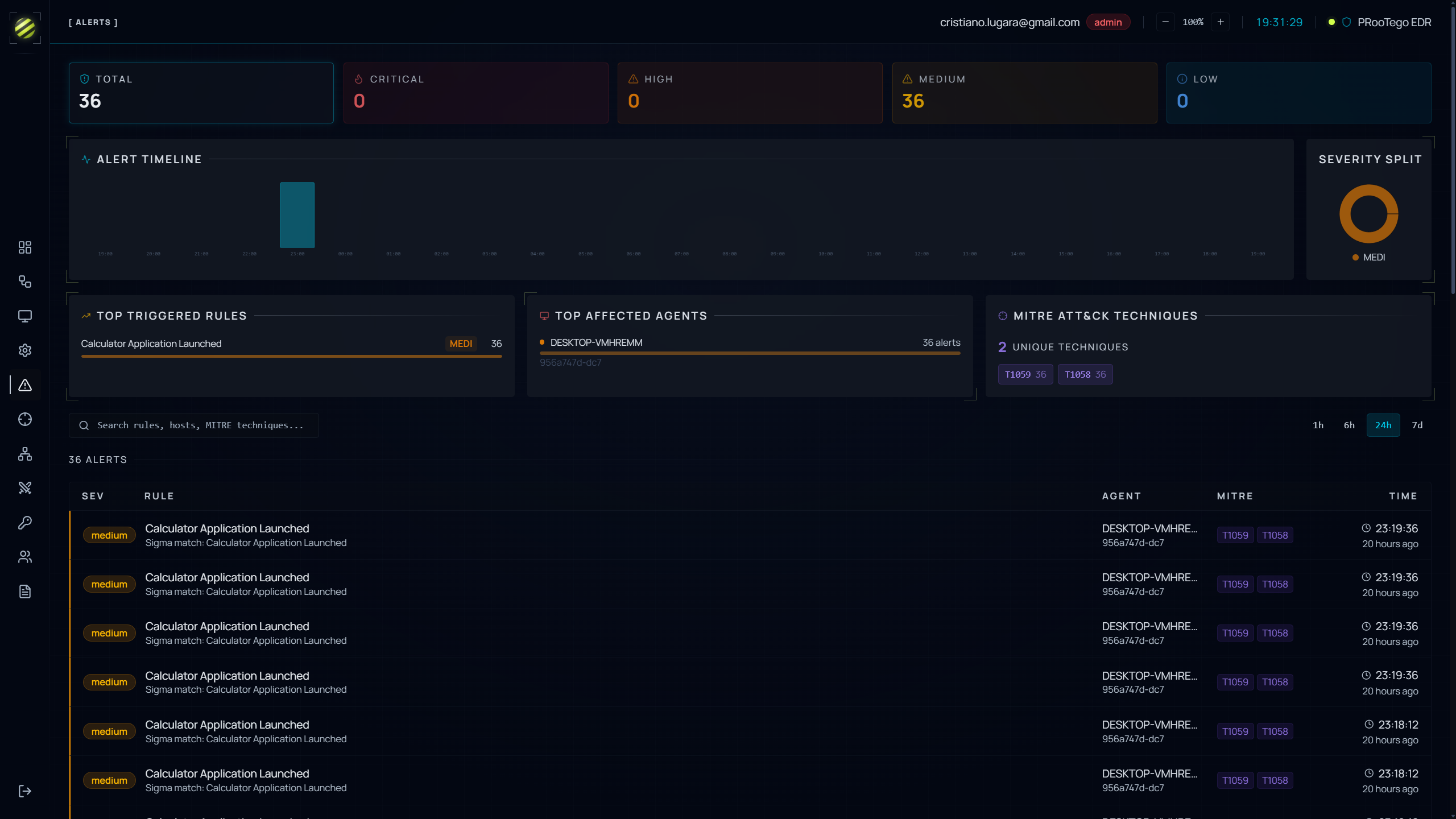Open the endpoints monitor icon in sidebar
Viewport: 1456px width, 819px height.
[25, 316]
